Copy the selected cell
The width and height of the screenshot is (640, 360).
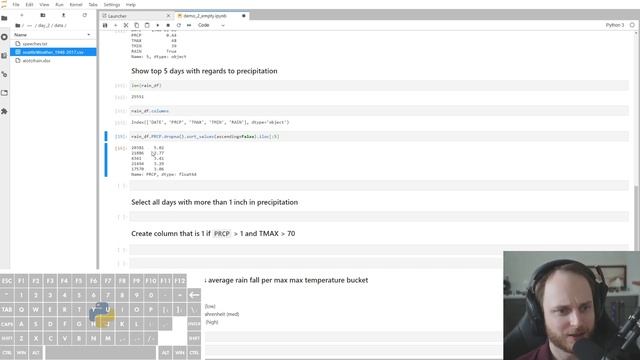pyautogui.click(x=136, y=25)
